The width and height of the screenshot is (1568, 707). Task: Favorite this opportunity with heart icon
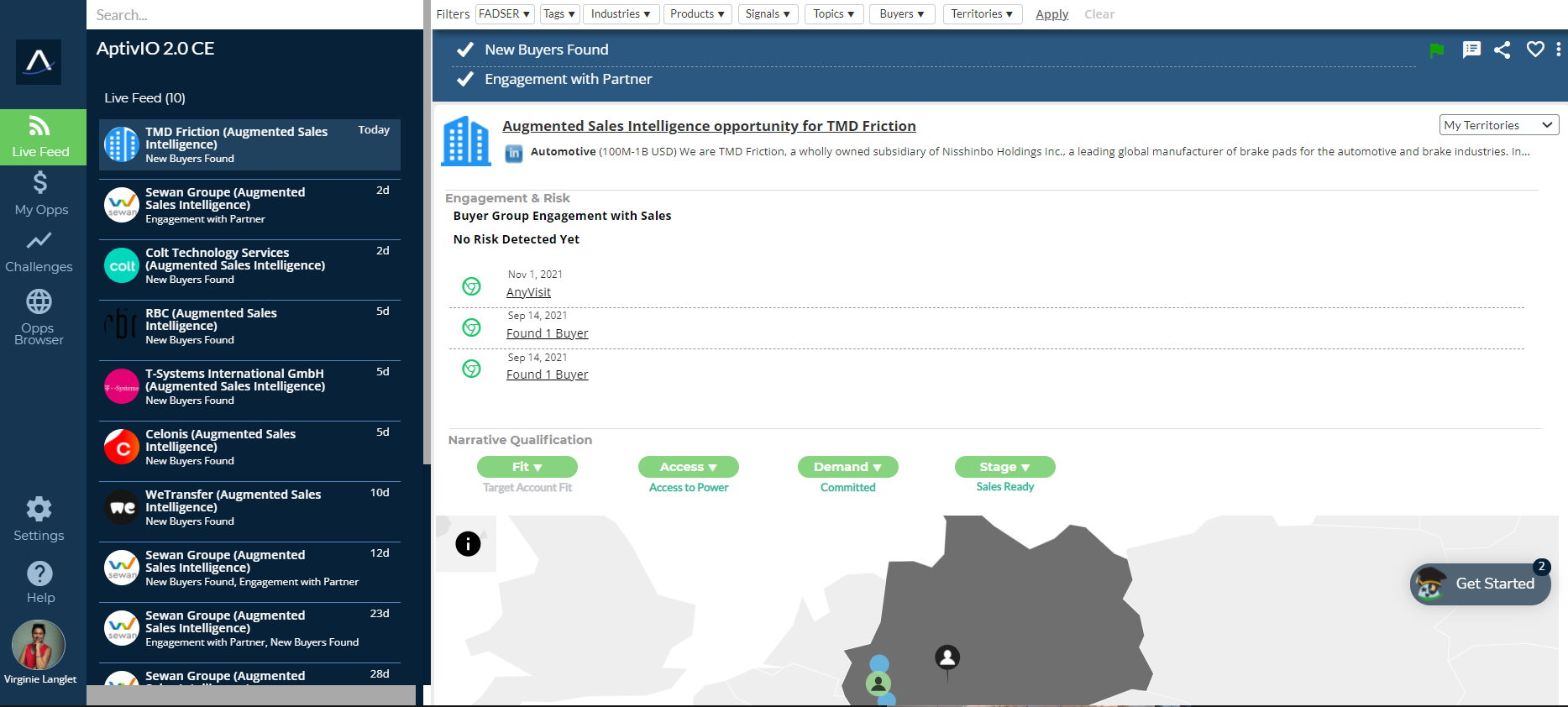click(x=1535, y=50)
